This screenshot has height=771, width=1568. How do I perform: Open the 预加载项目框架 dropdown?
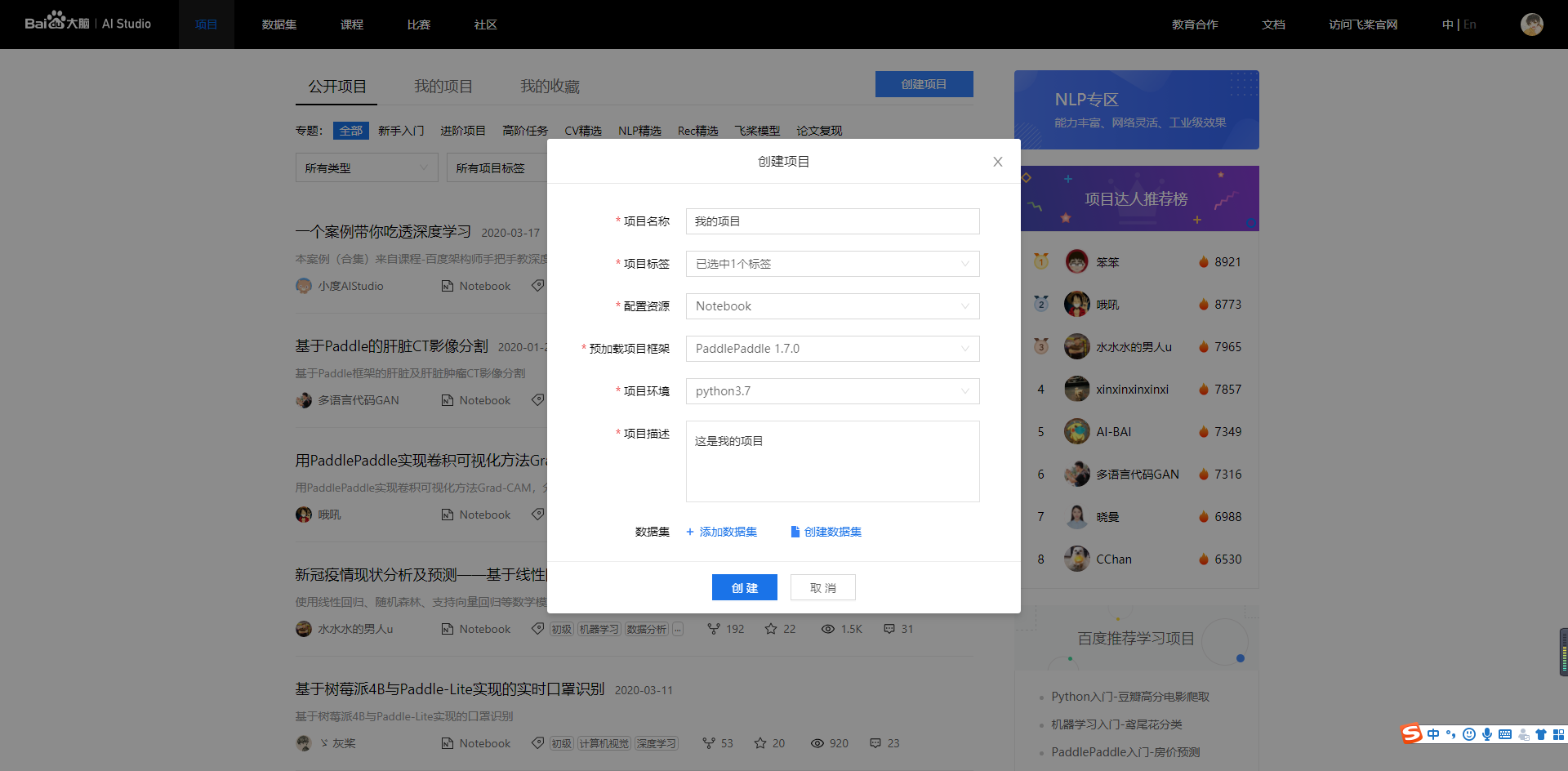pos(832,349)
